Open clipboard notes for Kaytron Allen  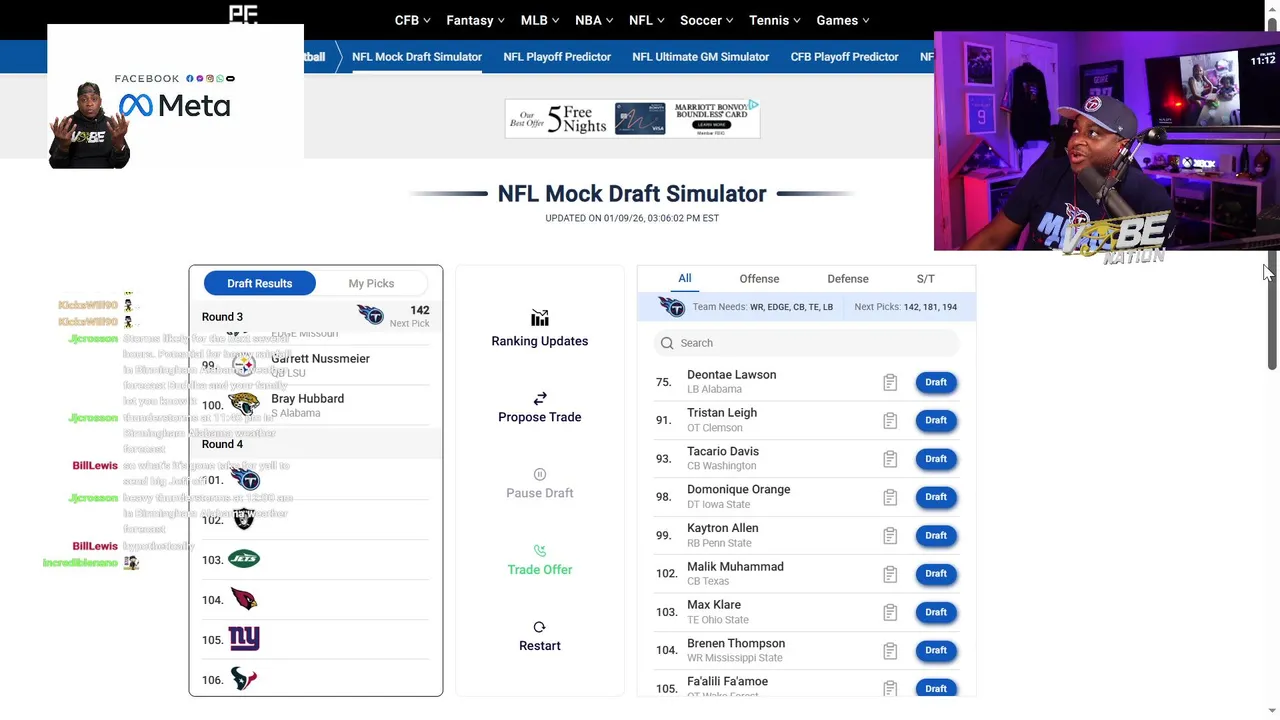[890, 535]
